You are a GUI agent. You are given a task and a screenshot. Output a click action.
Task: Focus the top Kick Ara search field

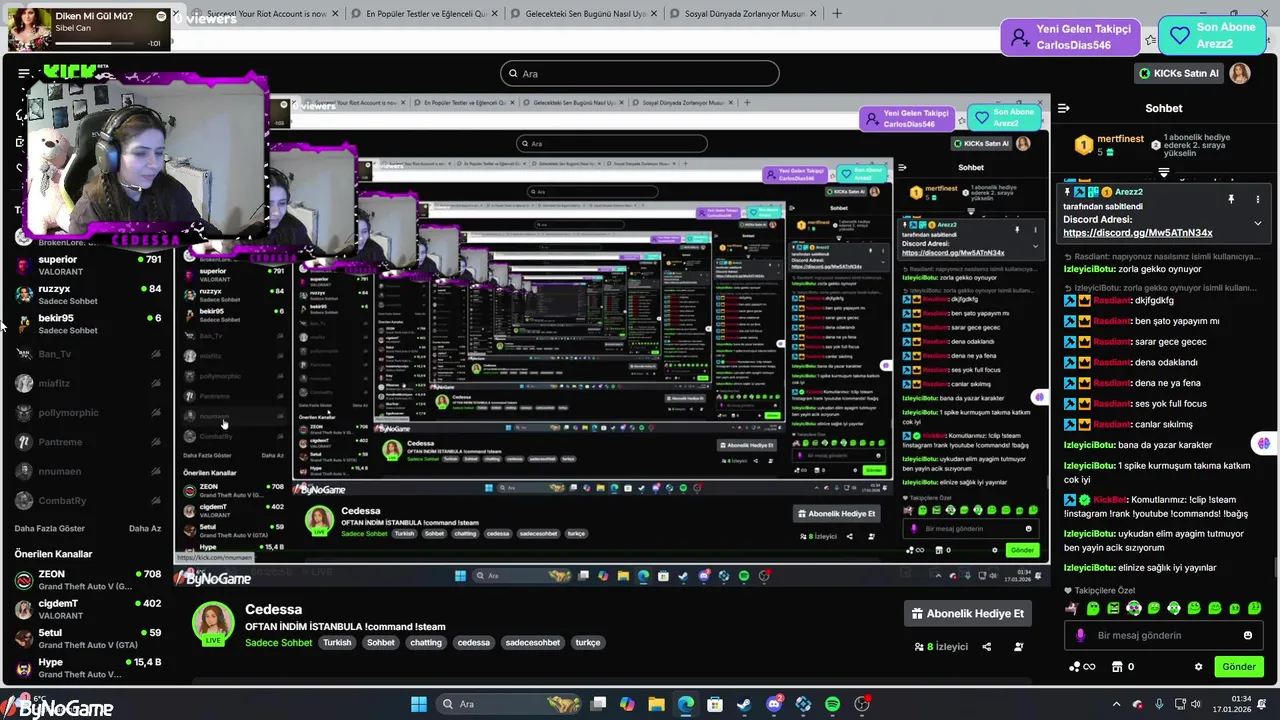(x=640, y=73)
